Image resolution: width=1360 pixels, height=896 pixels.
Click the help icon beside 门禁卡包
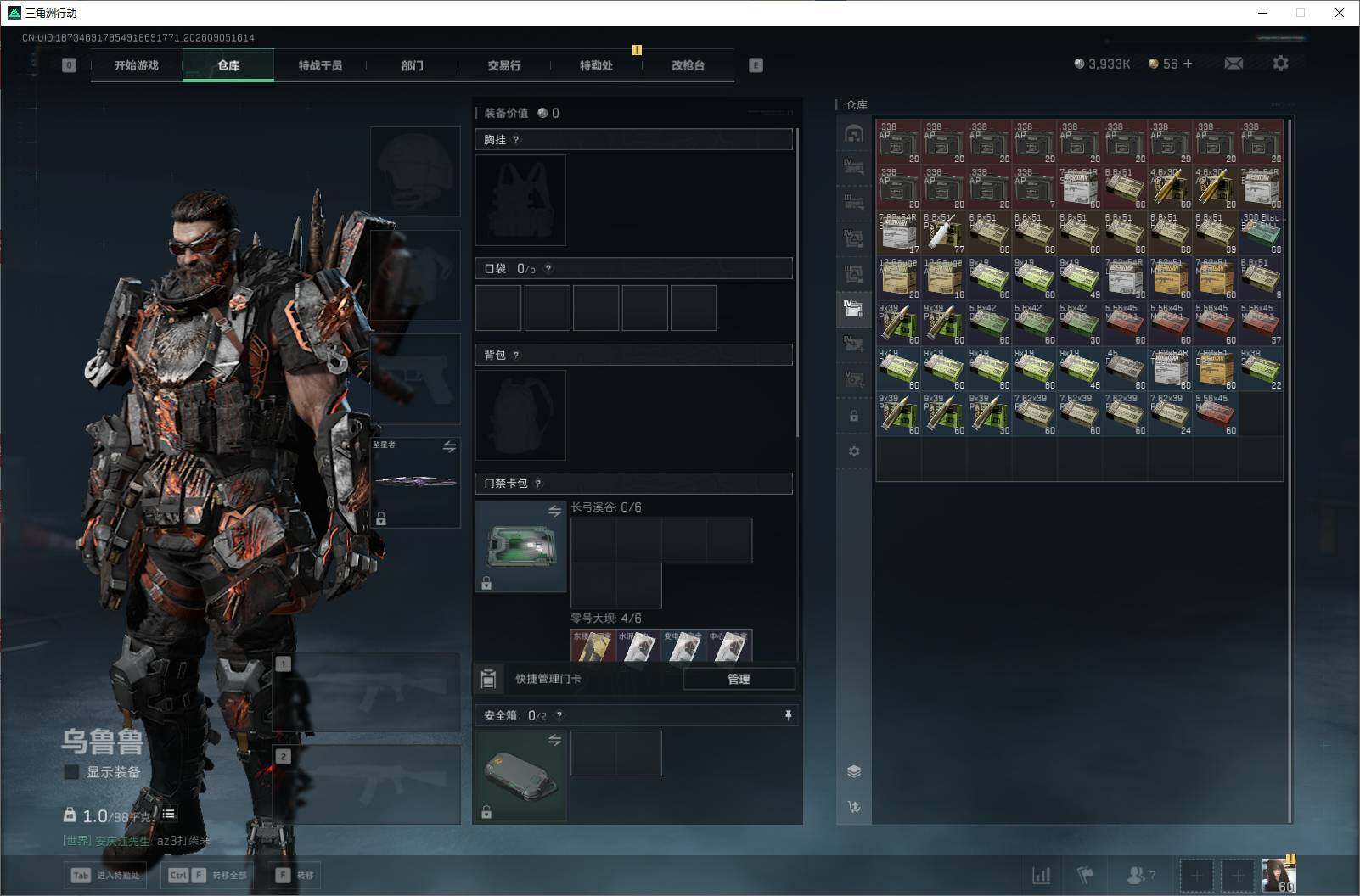(x=538, y=484)
